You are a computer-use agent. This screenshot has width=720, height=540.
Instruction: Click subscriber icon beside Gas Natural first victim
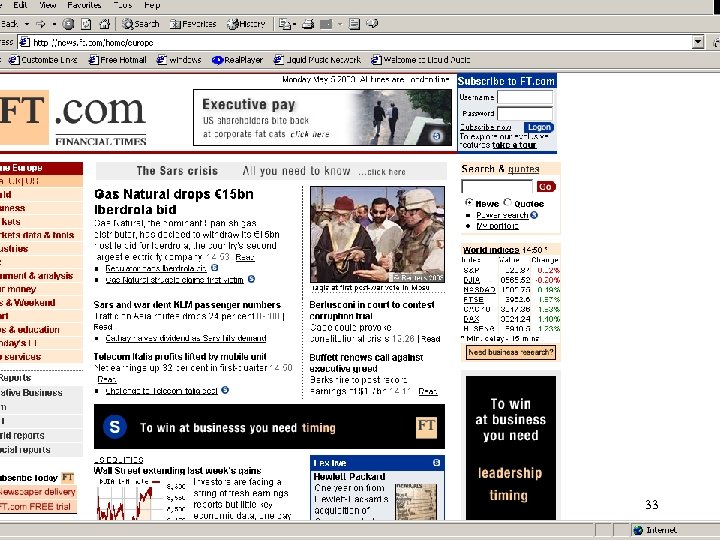[251, 279]
